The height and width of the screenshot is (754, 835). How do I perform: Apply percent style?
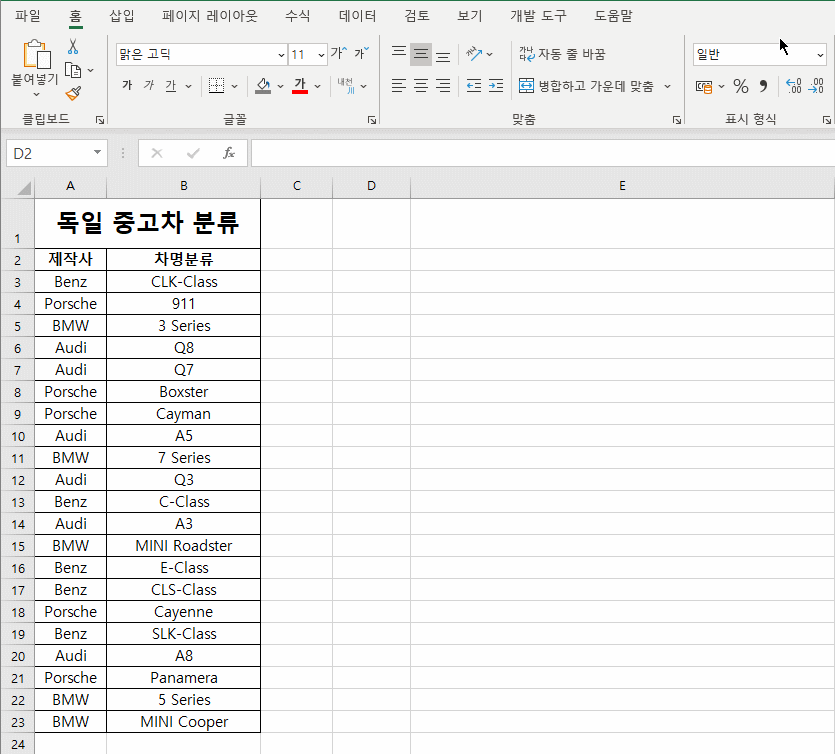click(x=741, y=86)
